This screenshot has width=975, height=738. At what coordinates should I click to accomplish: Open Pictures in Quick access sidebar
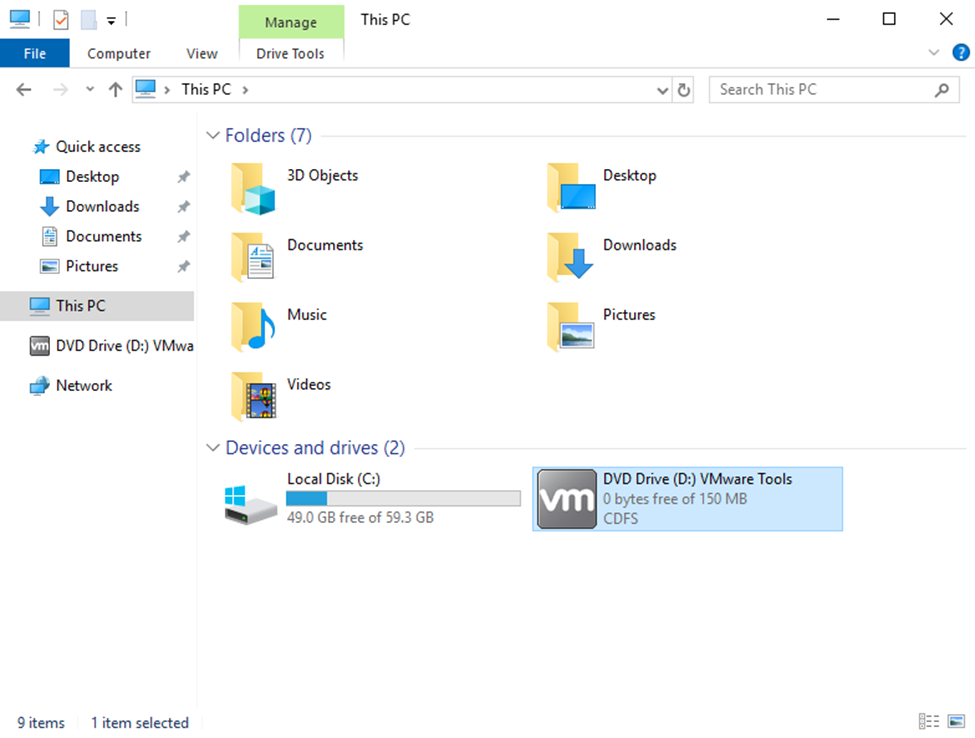(91, 266)
